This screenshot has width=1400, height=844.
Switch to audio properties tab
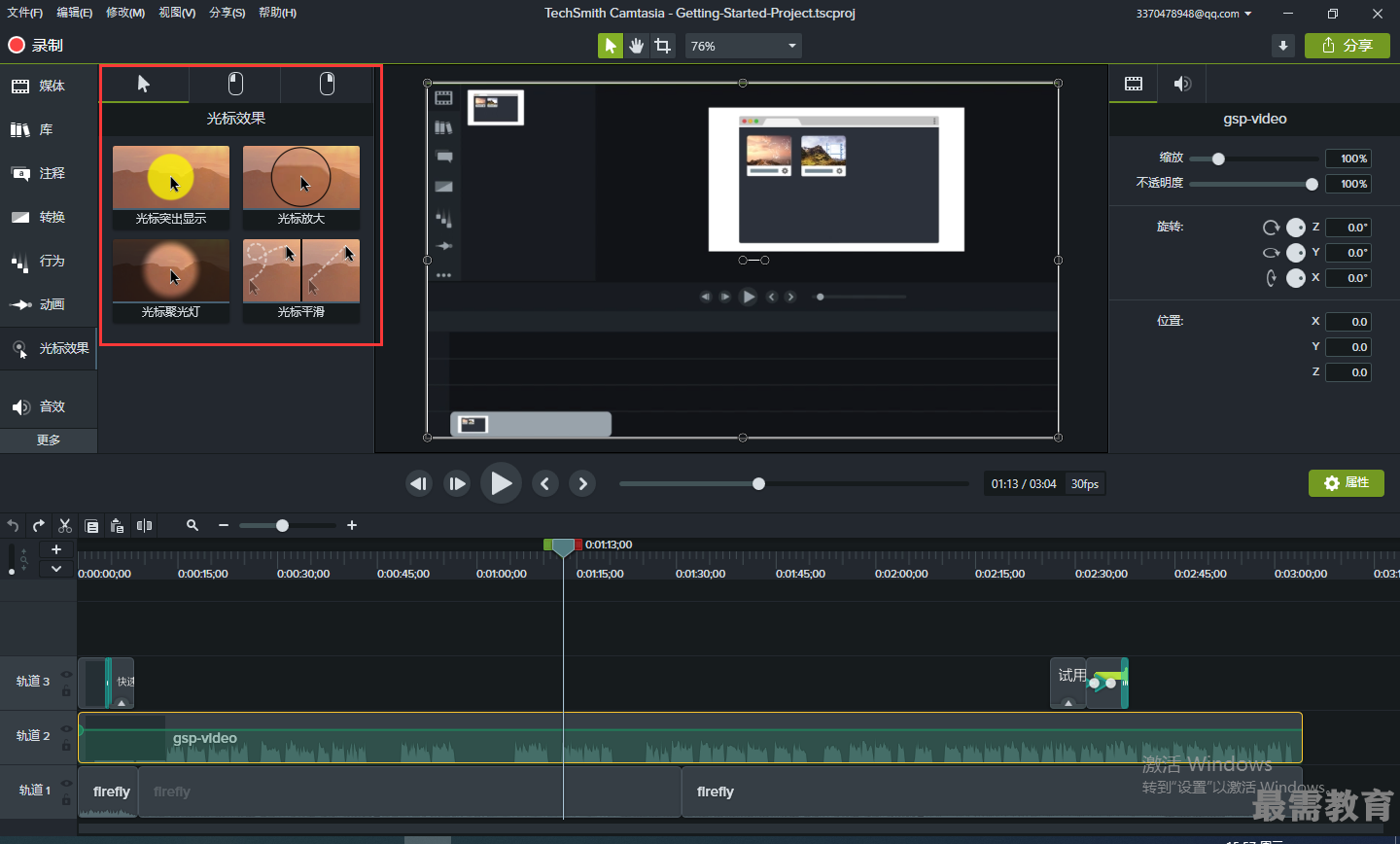[1182, 84]
